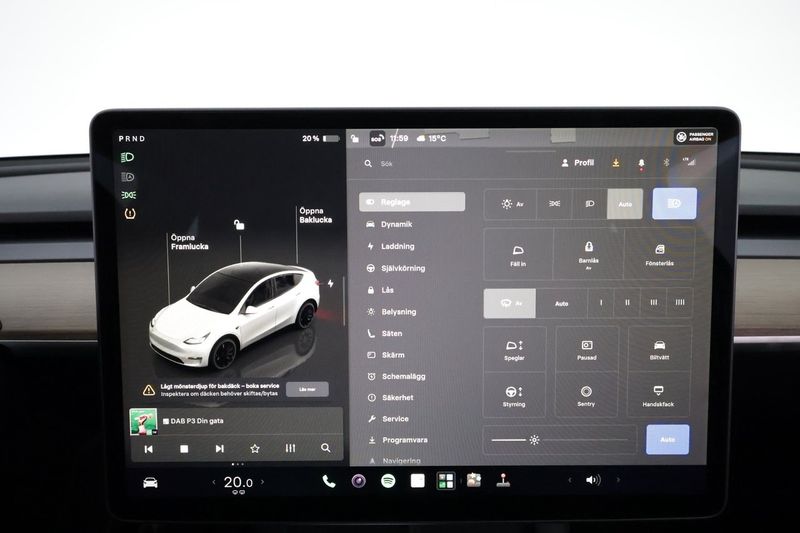Screen dimensions: 800x533
Task: Toggle Sentry mode
Action: [x=586, y=396]
